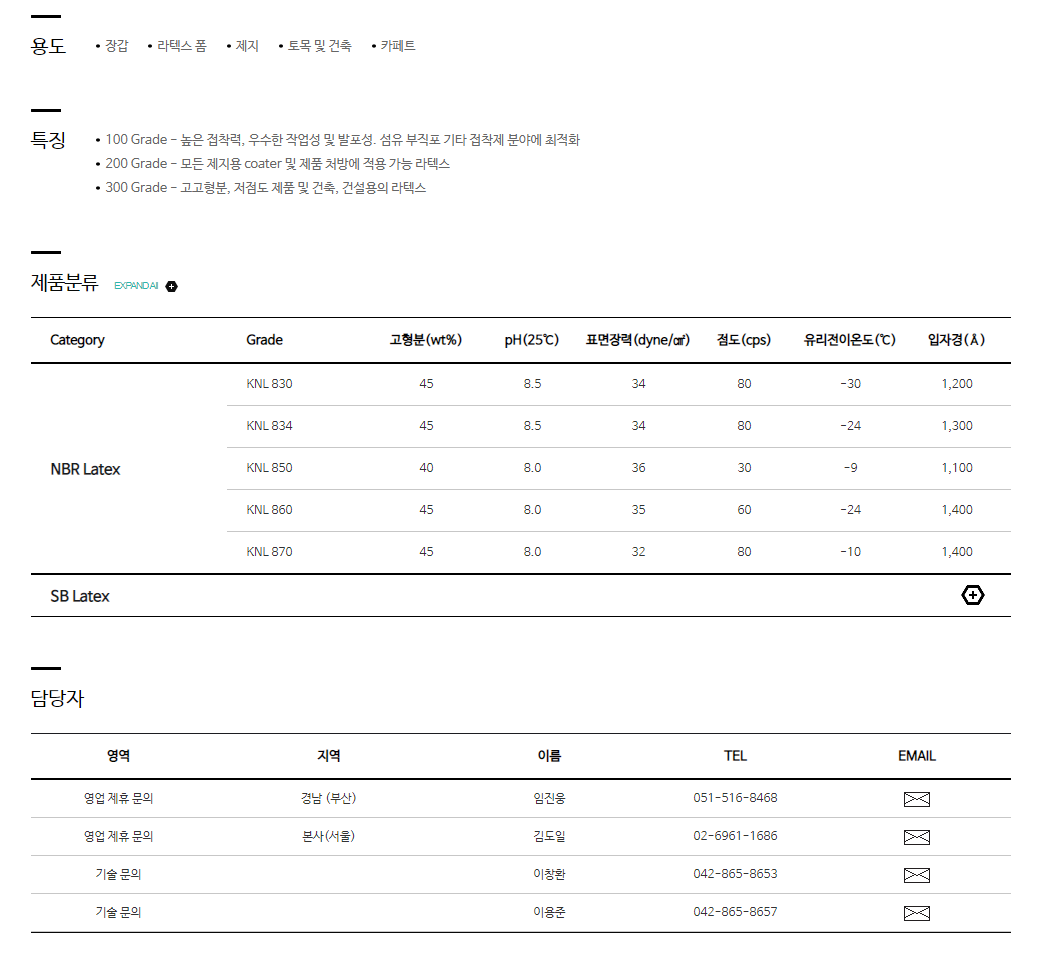
Task: Click the EXPANDALL text label
Action: (136, 286)
